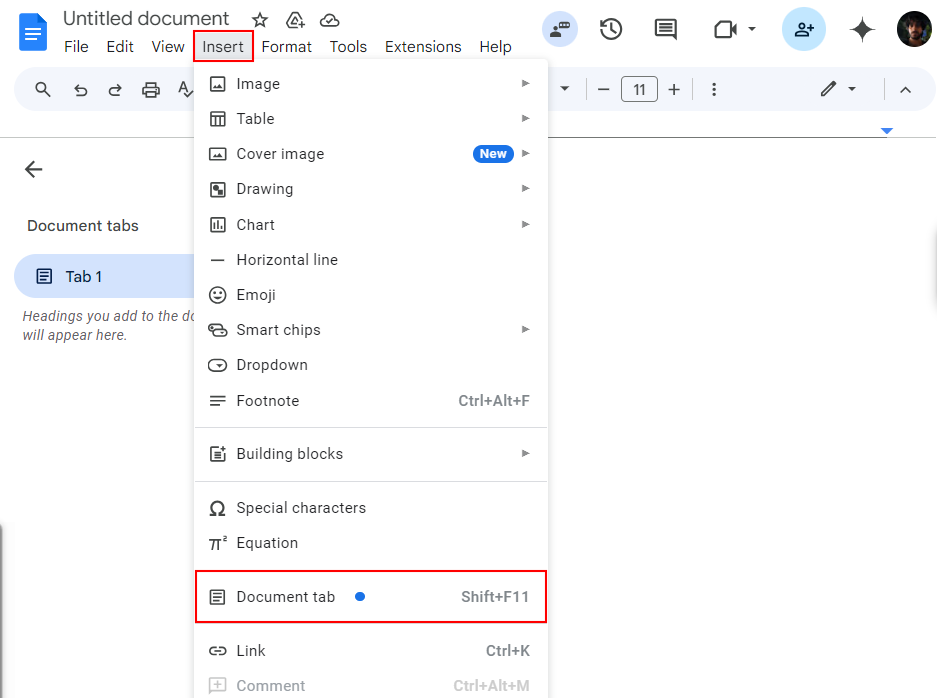Expand the Image submenu
The width and height of the screenshot is (938, 698).
click(x=370, y=84)
